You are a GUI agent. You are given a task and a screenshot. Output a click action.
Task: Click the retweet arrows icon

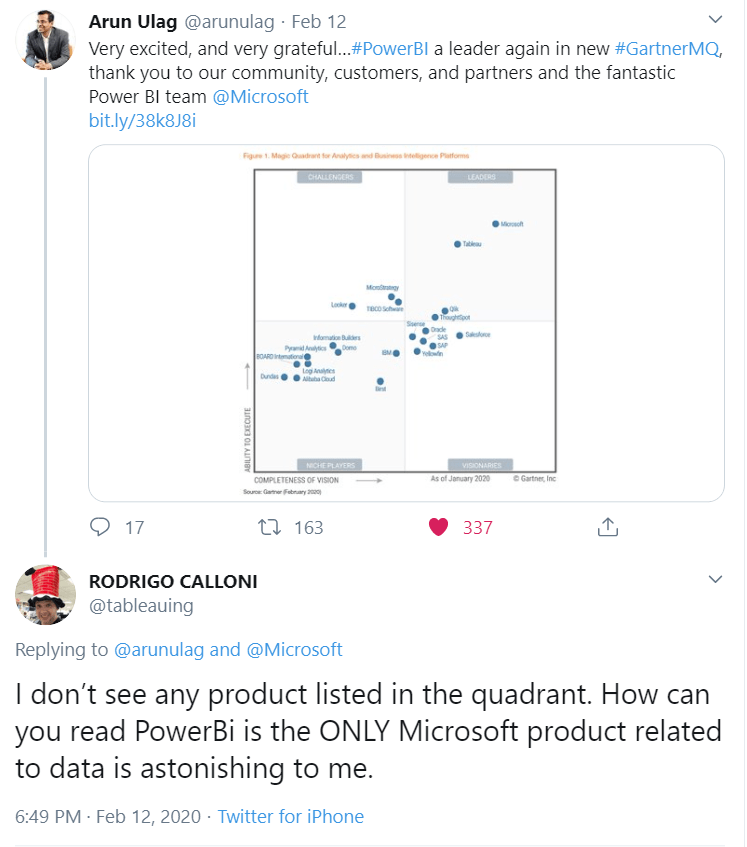269,527
